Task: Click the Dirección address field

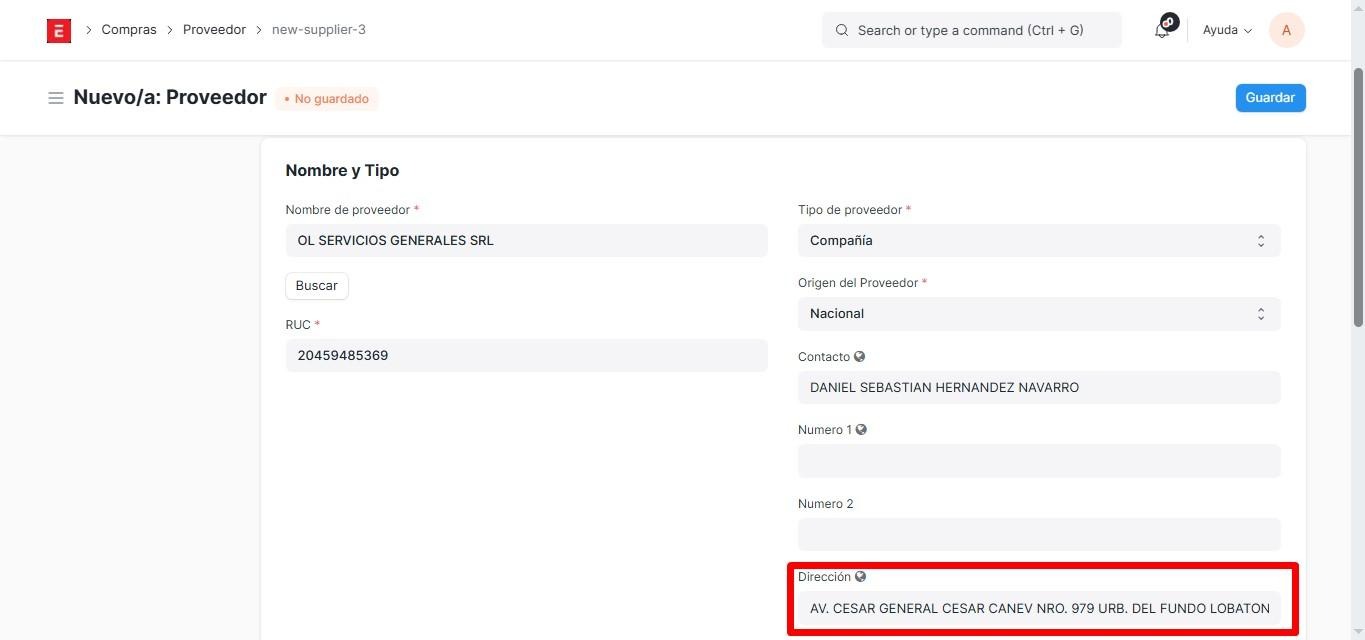Action: point(1038,608)
